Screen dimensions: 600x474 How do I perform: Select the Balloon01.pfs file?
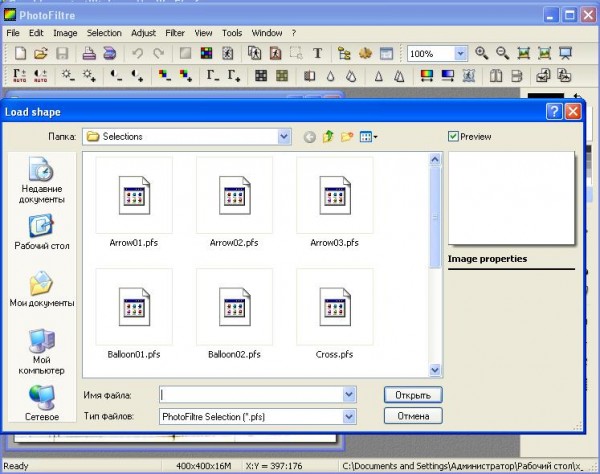[134, 314]
